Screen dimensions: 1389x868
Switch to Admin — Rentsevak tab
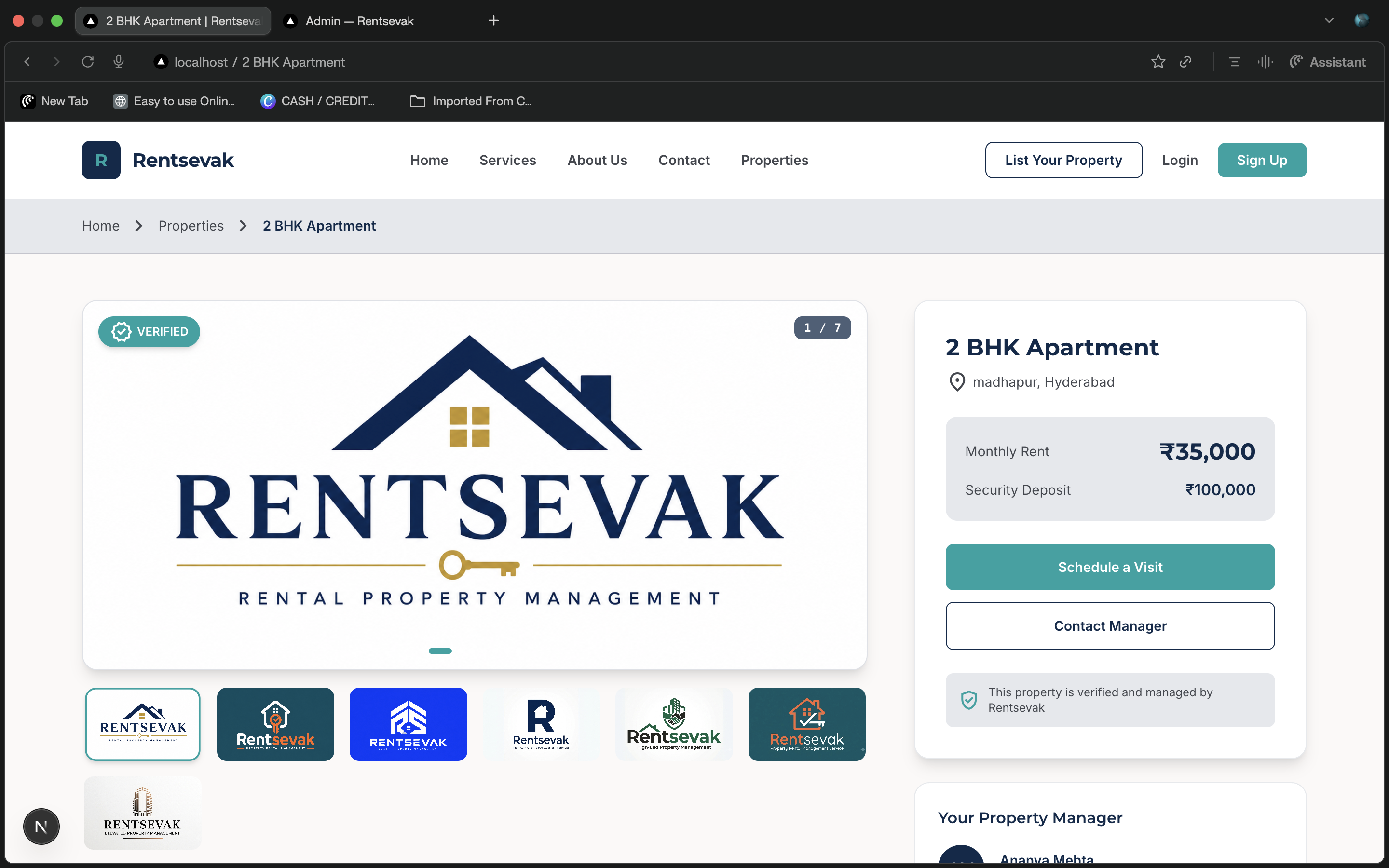(359, 21)
